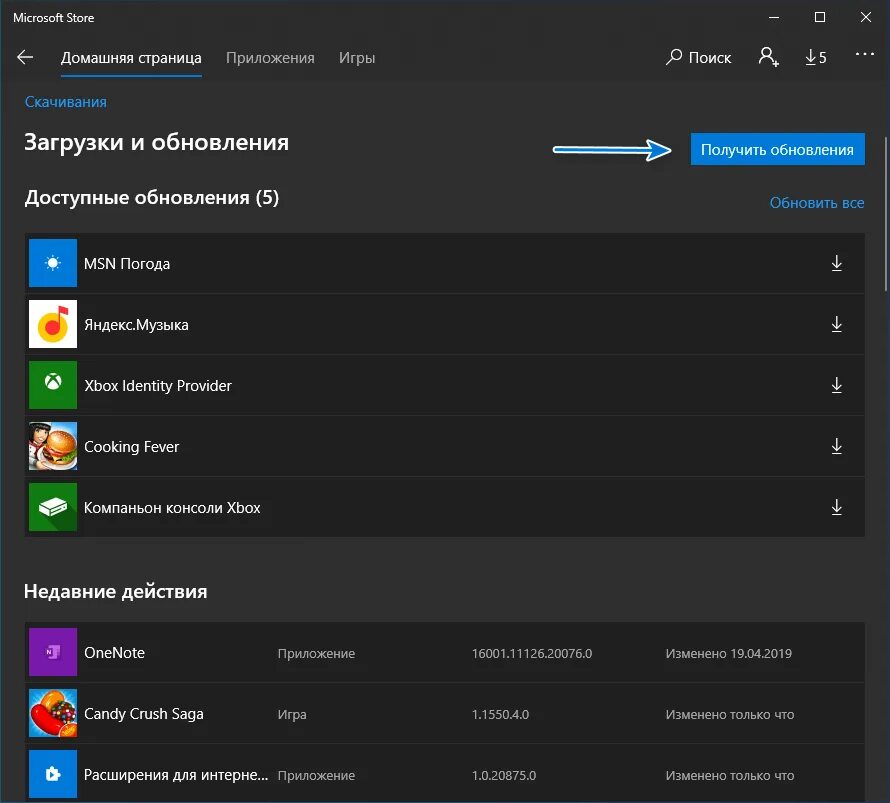
Task: Go back with the left arrow
Action: tap(25, 57)
